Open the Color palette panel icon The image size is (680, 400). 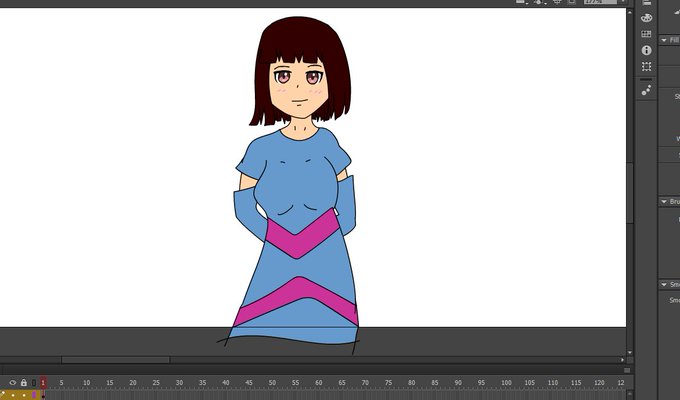pos(646,18)
